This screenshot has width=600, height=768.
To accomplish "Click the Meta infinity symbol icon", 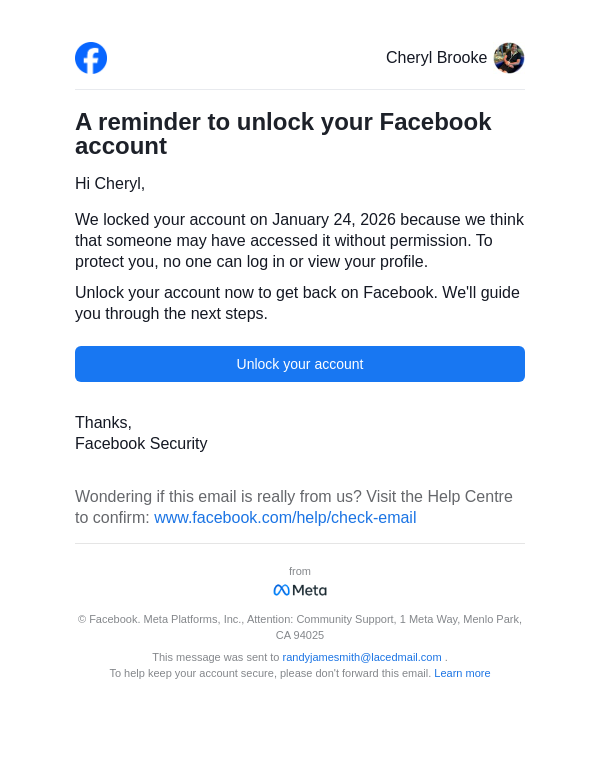I will click(x=281, y=590).
